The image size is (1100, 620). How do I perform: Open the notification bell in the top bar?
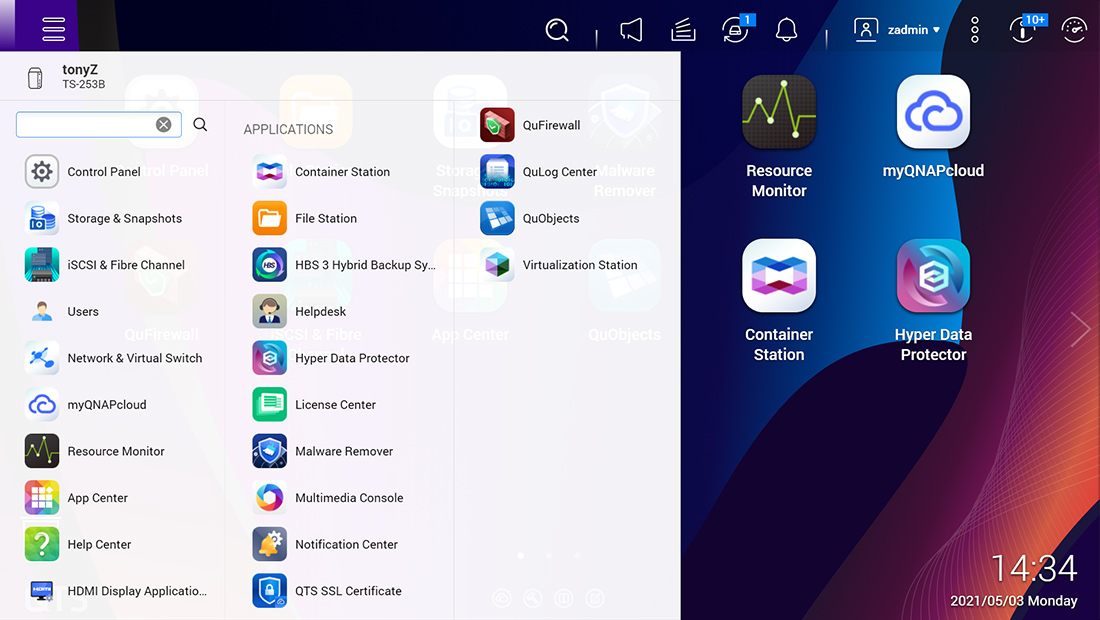click(786, 29)
